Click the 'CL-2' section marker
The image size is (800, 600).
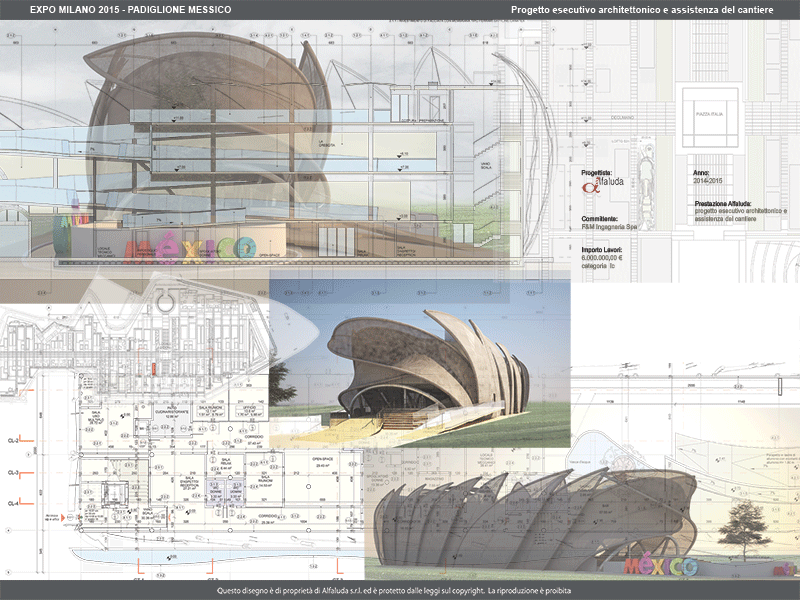(x=13, y=440)
